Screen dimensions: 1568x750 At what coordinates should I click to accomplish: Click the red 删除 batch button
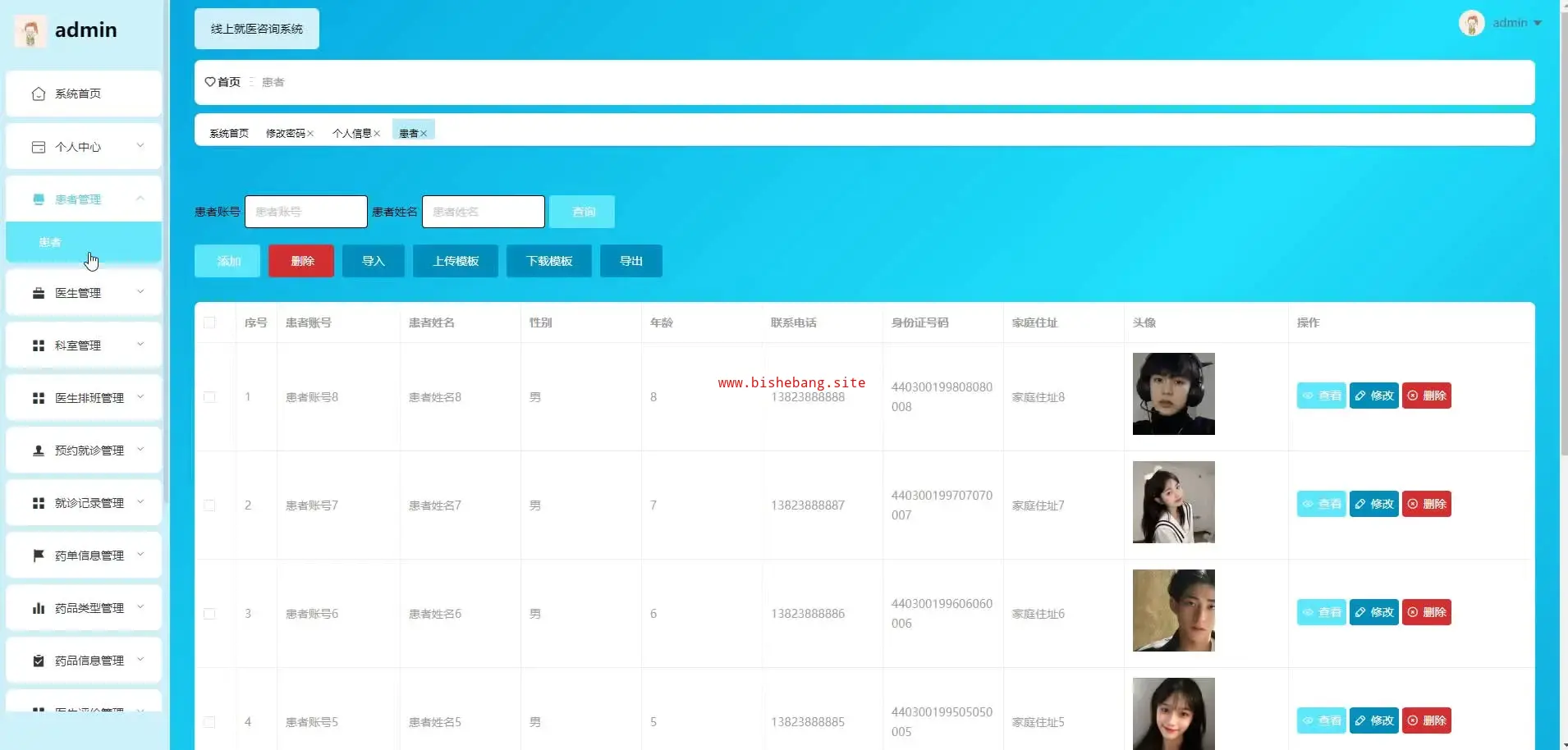click(301, 261)
